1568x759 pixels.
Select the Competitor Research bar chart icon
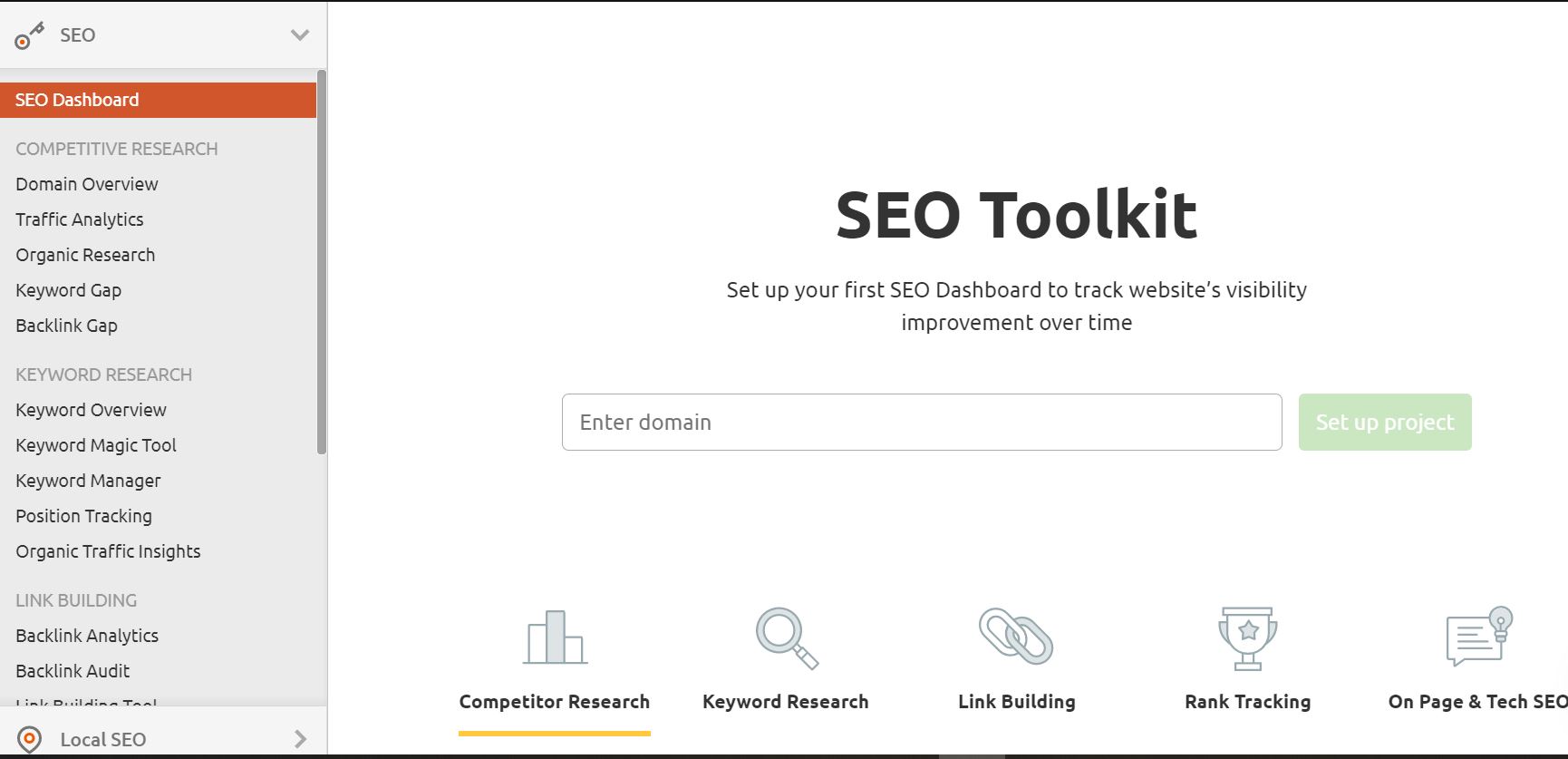coord(555,637)
